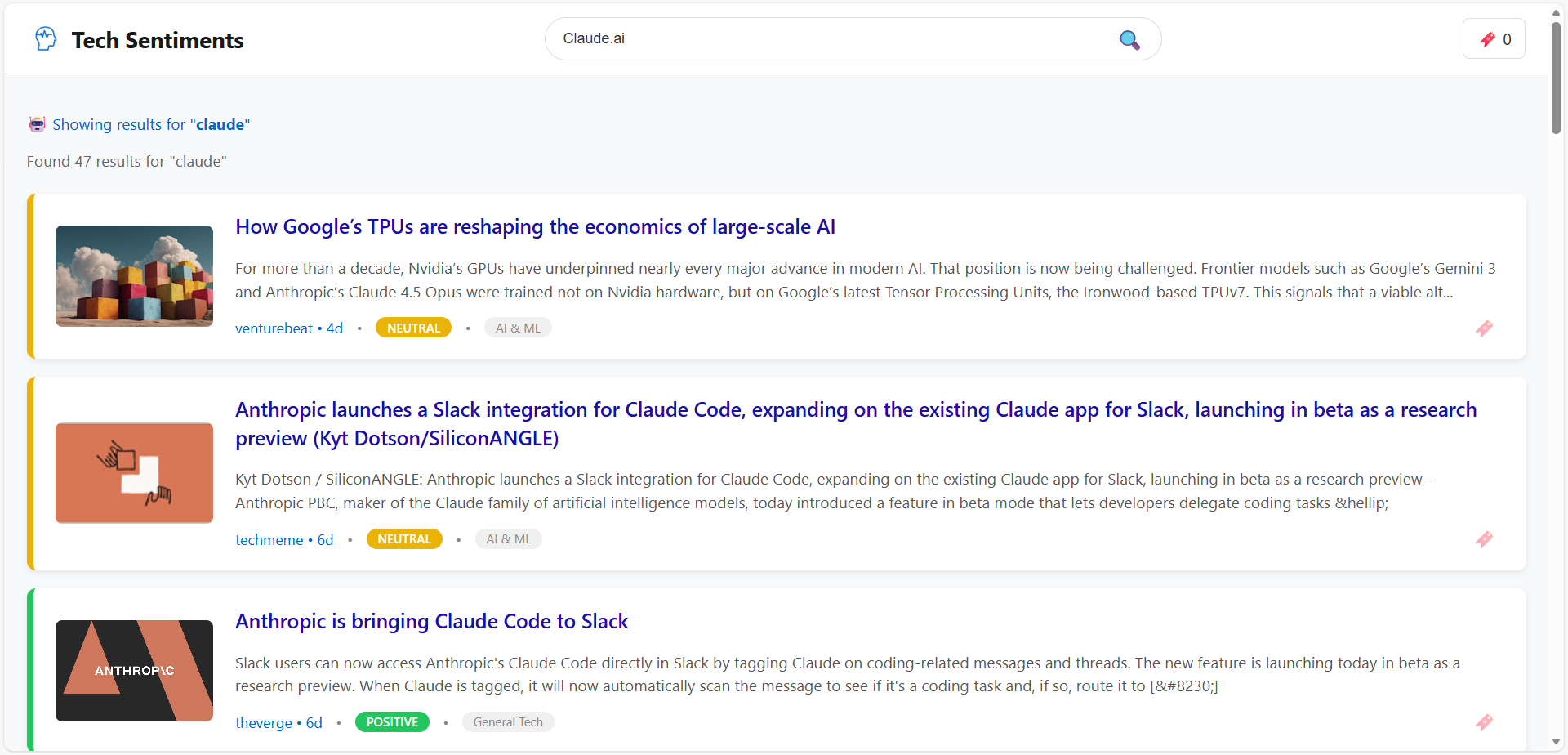Click the search field containing Claude.ai

click(x=833, y=39)
